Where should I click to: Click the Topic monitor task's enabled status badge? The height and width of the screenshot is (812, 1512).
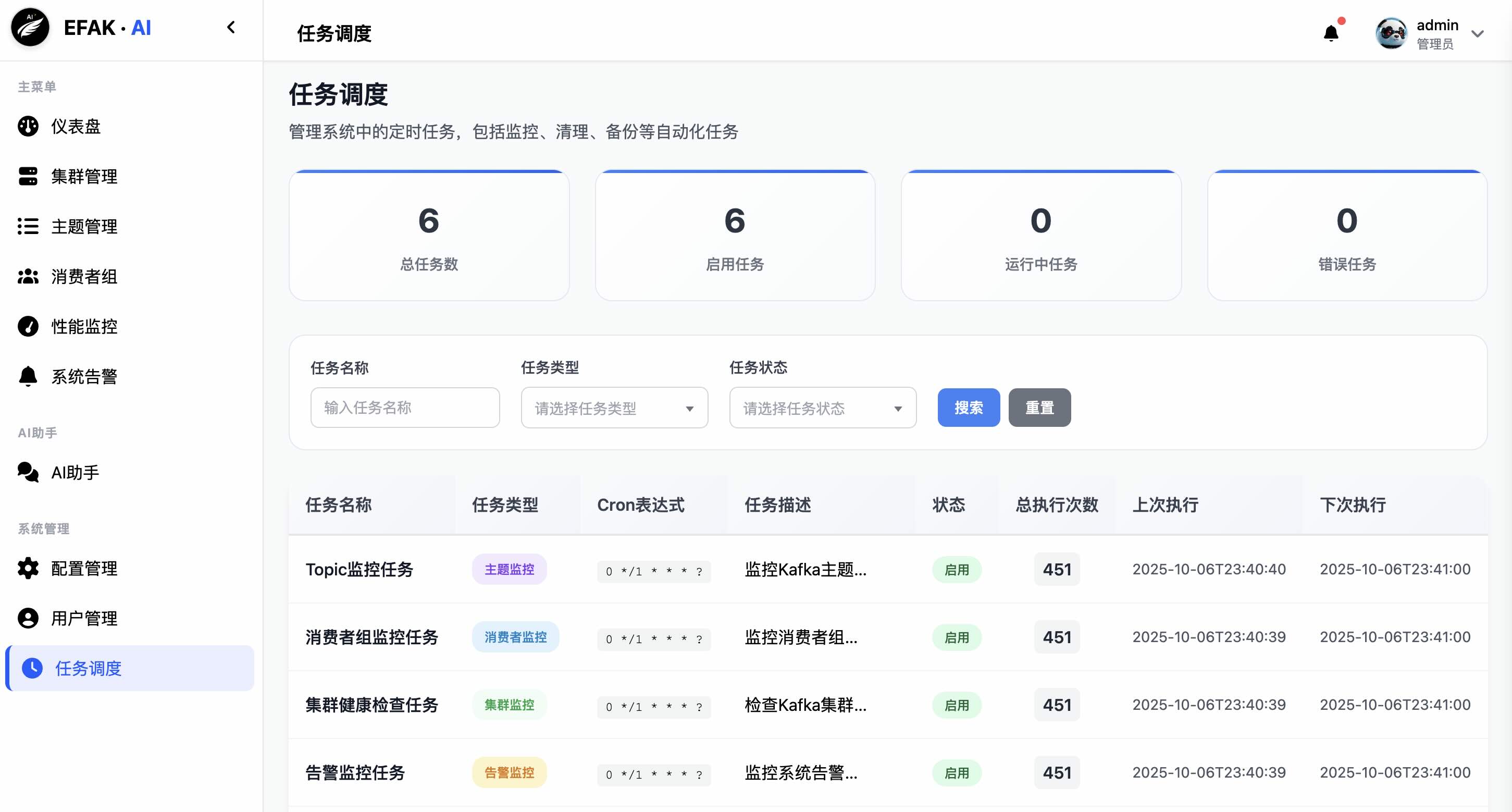click(x=956, y=569)
